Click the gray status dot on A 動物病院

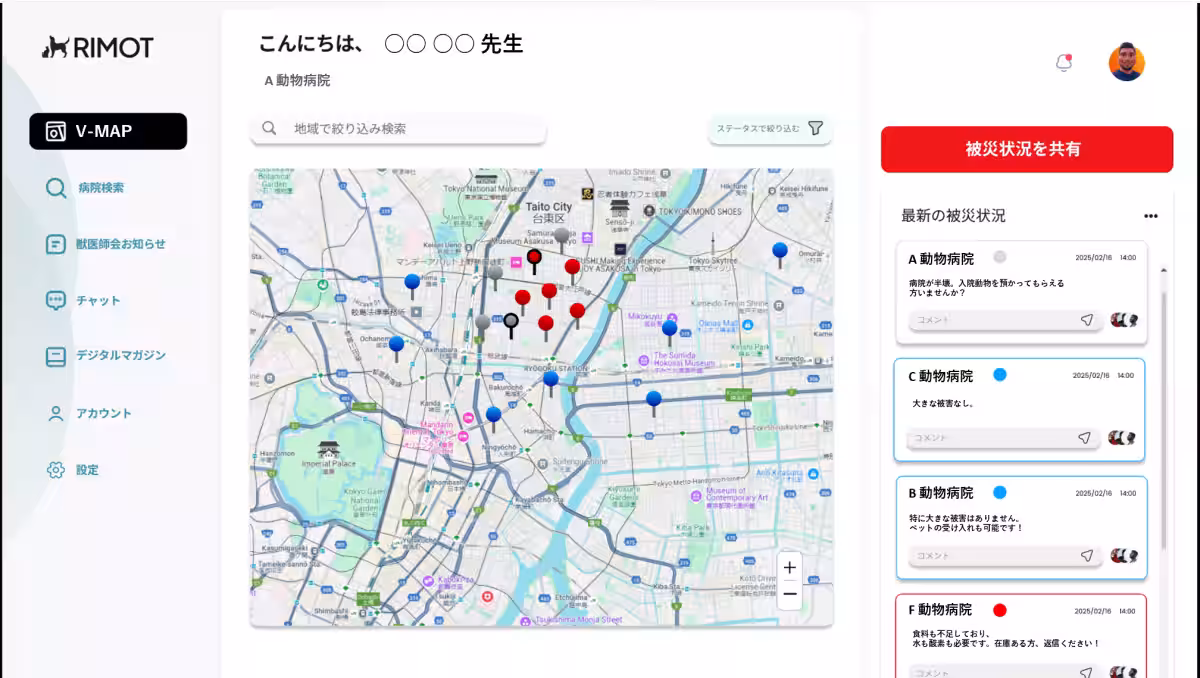click(999, 257)
